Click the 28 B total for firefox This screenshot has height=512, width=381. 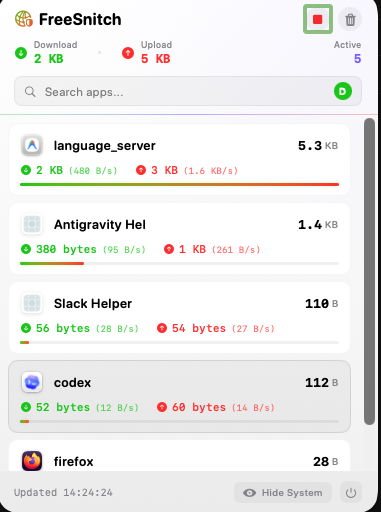(x=326, y=461)
